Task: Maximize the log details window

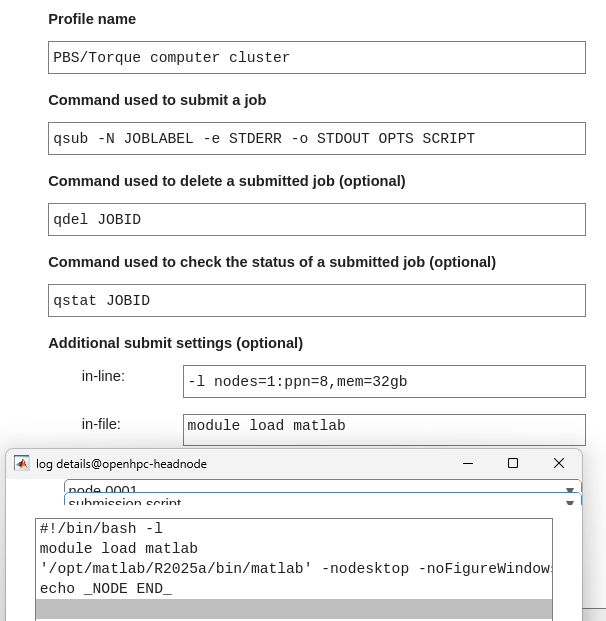Action: (x=513, y=463)
